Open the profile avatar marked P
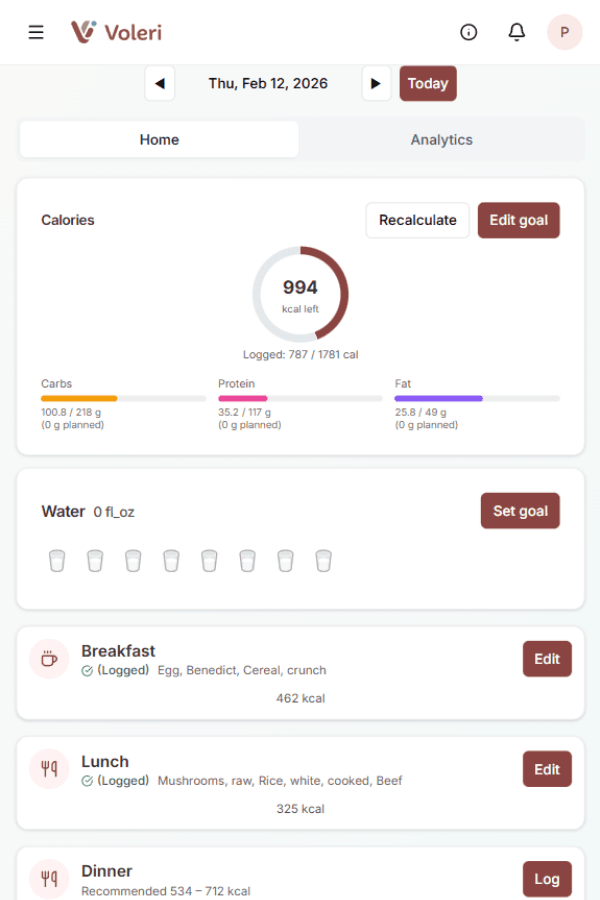Screen dimensions: 600x900 pyautogui.click(x=565, y=31)
